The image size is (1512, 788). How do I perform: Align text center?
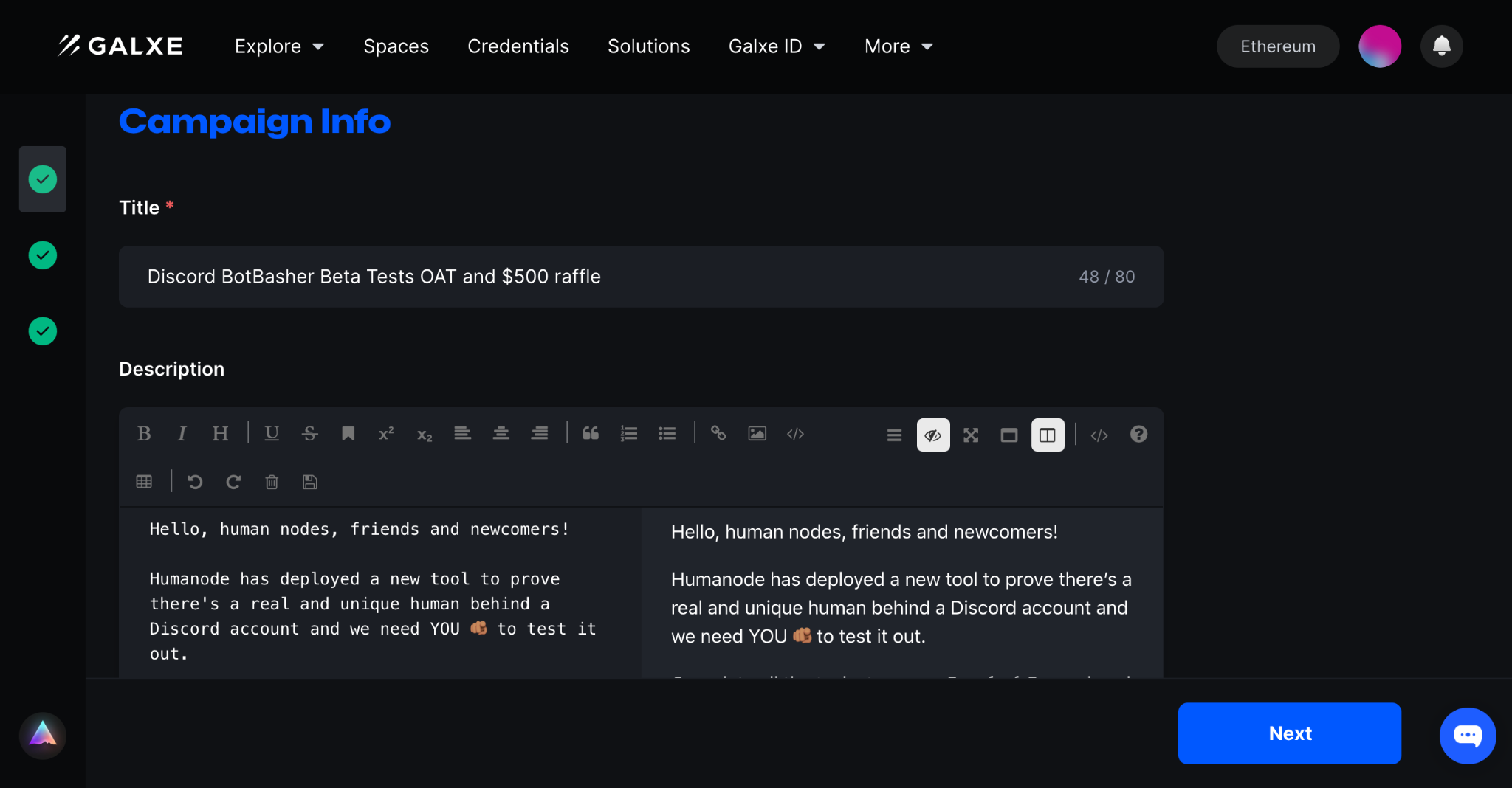(501, 434)
